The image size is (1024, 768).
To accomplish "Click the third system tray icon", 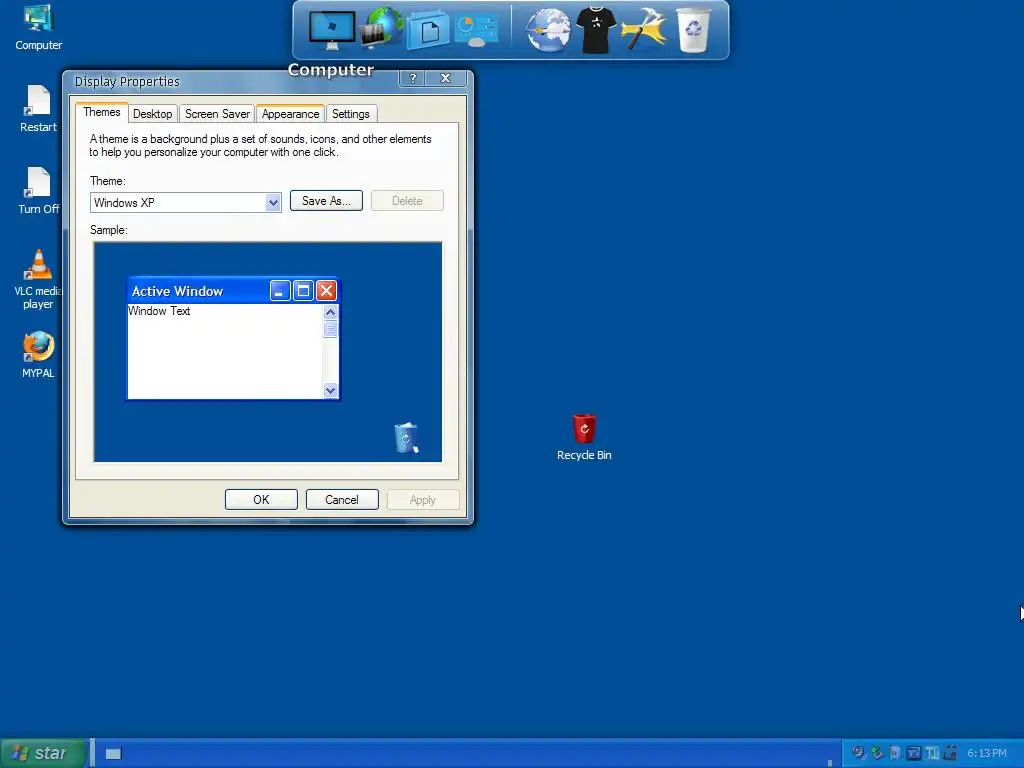I will (x=895, y=753).
